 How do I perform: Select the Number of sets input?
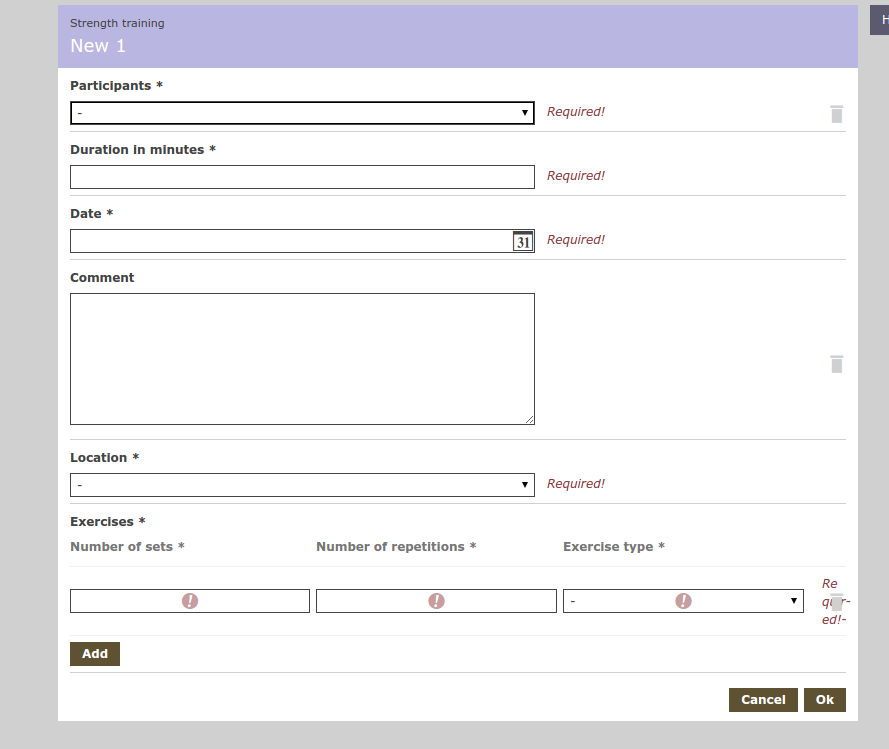coord(120,601)
